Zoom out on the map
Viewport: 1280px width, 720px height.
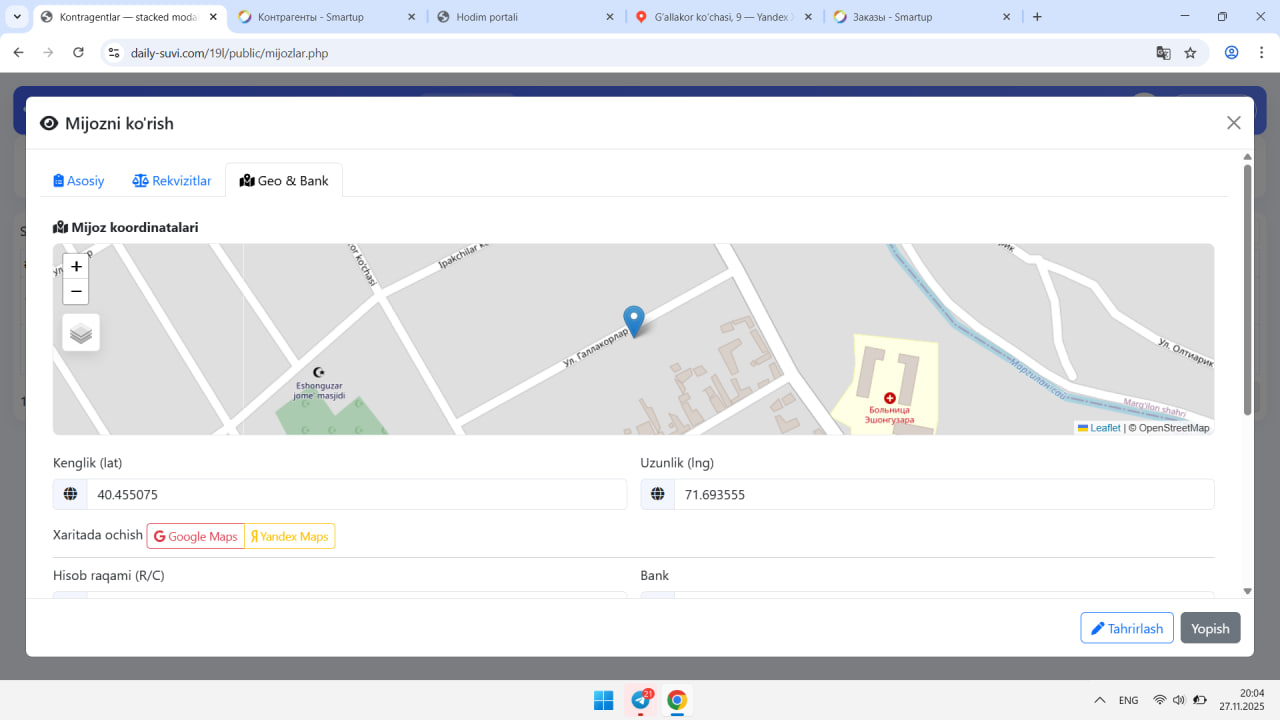76,292
